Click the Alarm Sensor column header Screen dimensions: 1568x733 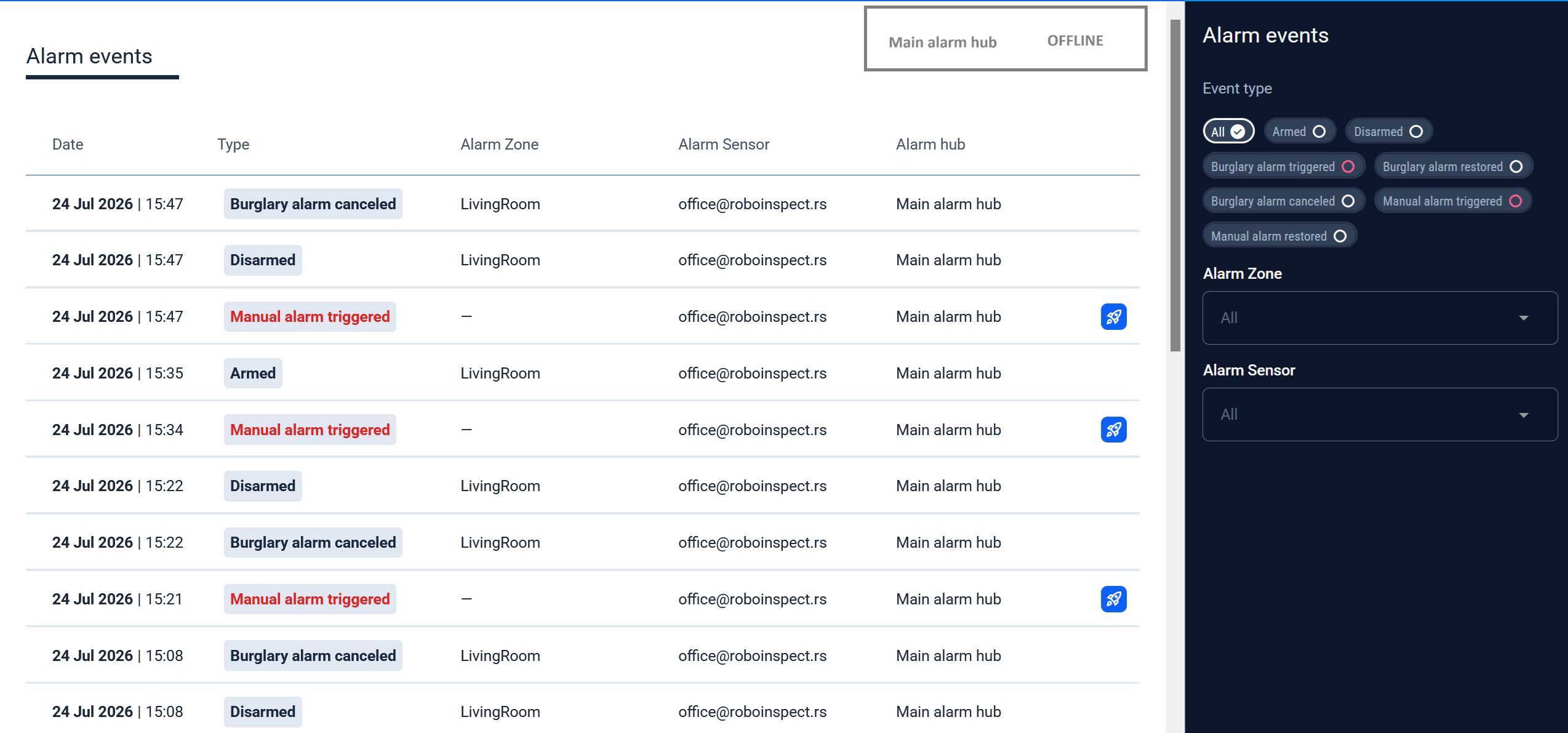724,144
